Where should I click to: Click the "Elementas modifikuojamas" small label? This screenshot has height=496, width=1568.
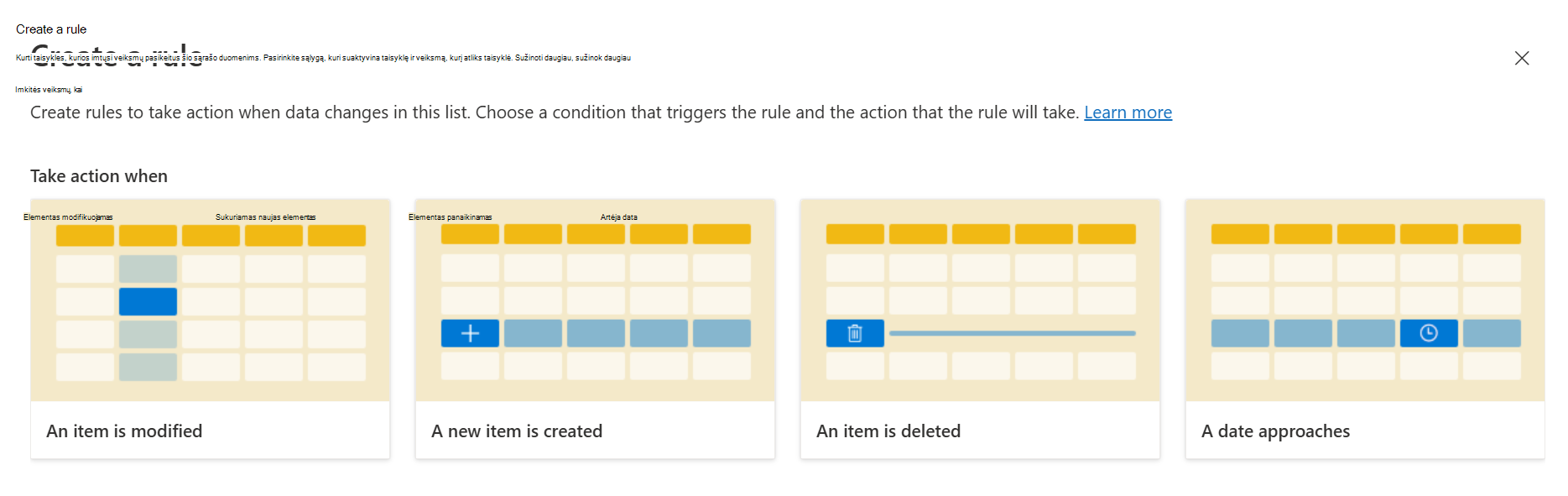click(x=68, y=217)
